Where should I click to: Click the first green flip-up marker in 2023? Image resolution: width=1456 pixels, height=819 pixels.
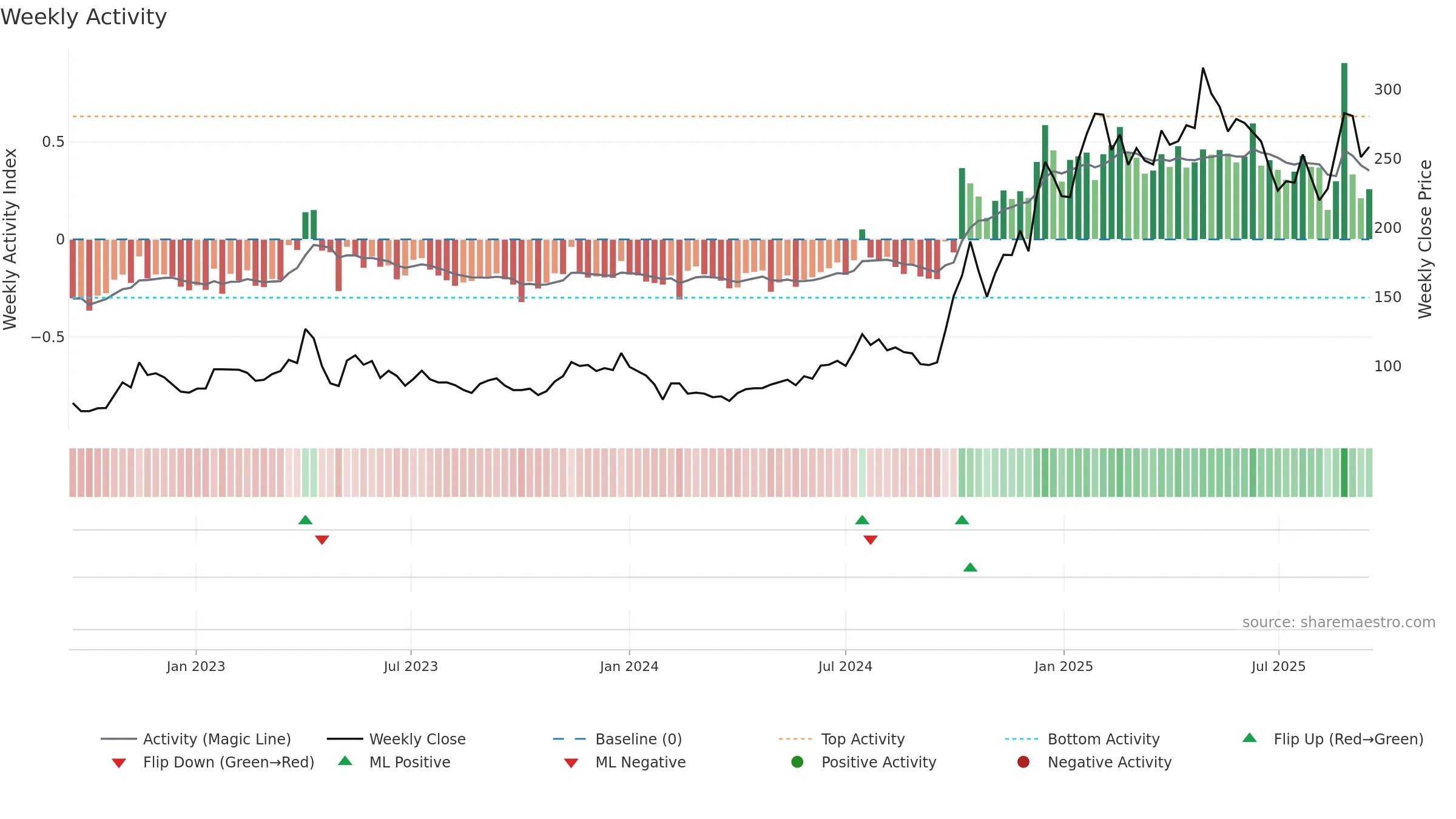tap(306, 520)
